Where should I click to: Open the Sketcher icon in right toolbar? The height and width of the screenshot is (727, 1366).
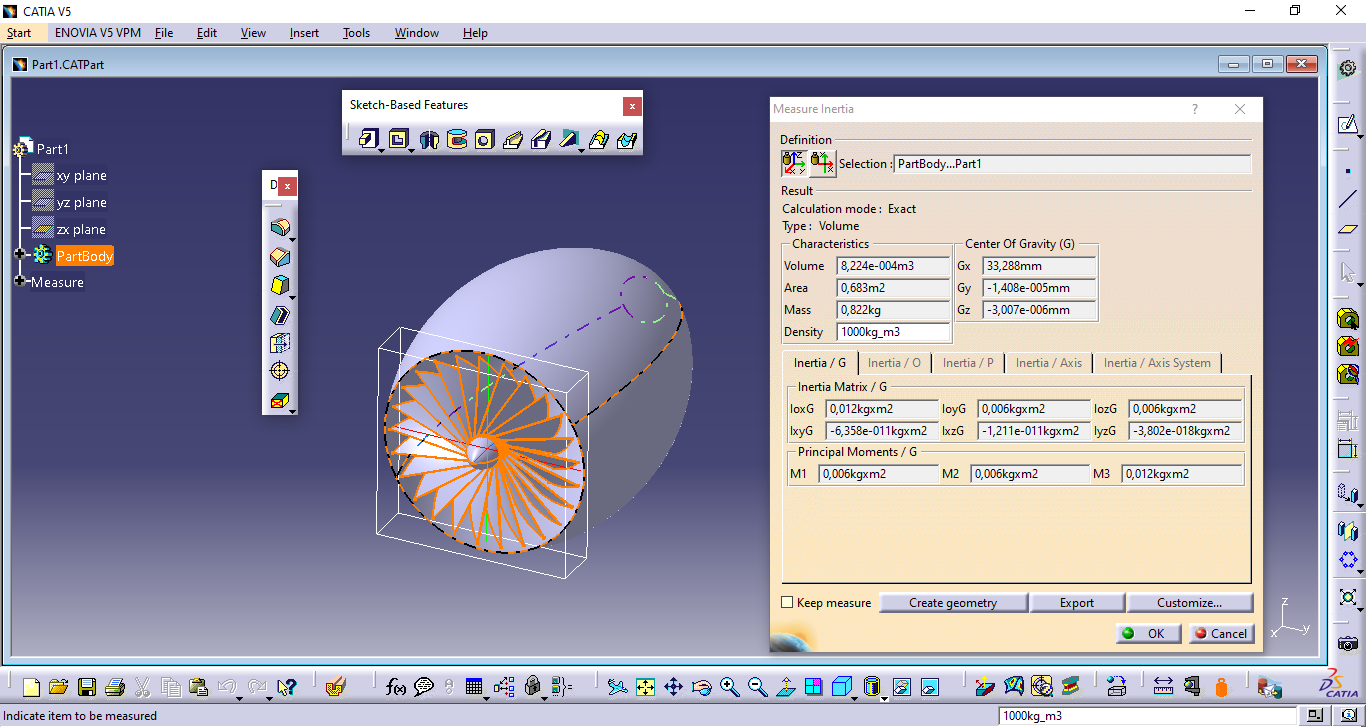(1347, 125)
